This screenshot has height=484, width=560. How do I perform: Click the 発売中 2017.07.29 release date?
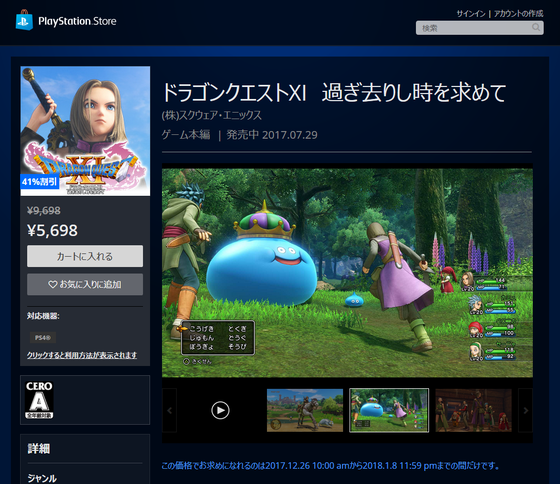tap(272, 135)
